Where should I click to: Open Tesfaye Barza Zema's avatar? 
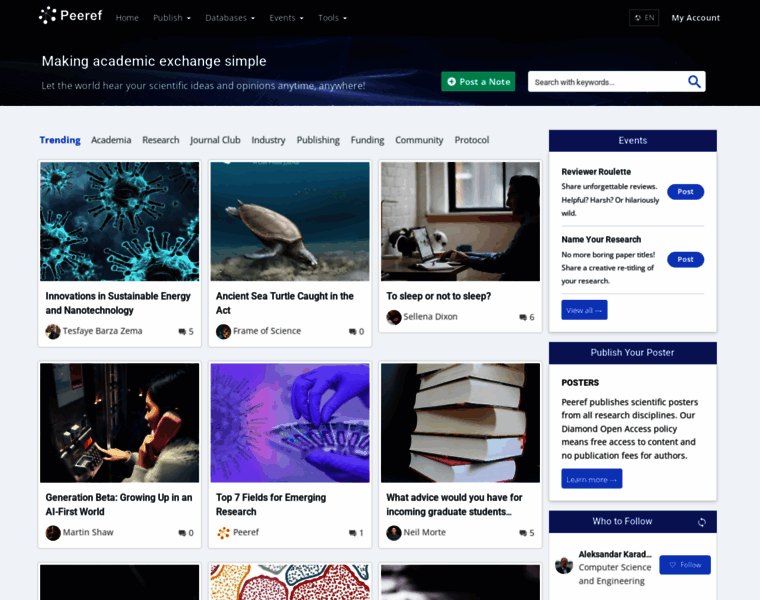[x=53, y=331]
